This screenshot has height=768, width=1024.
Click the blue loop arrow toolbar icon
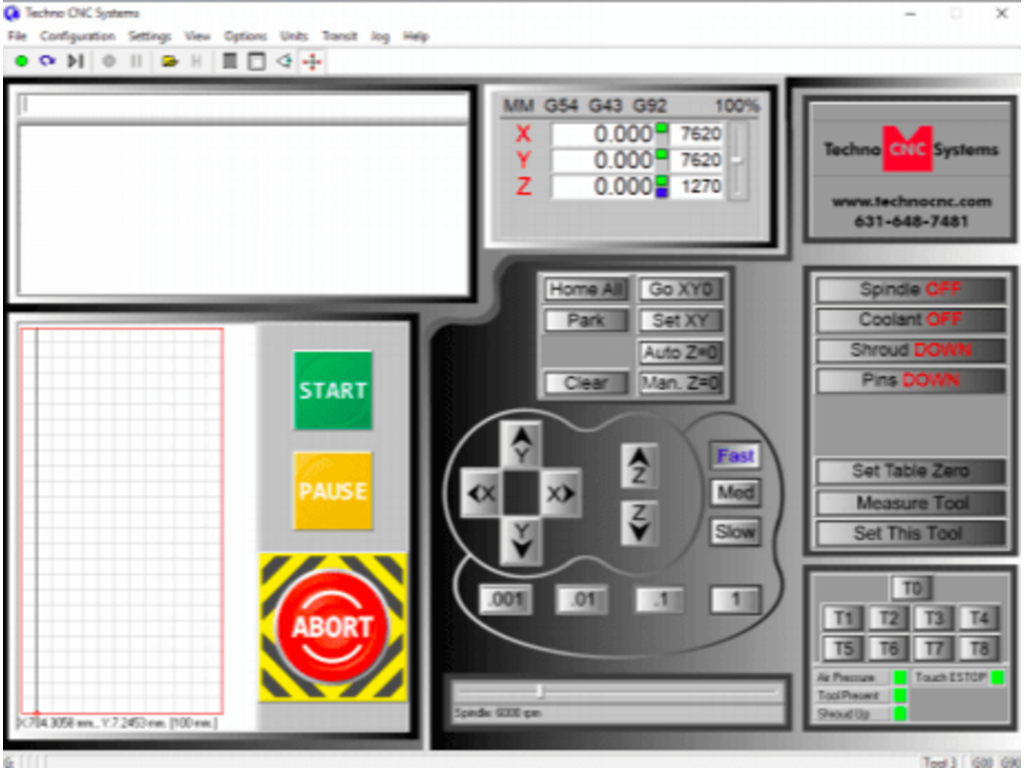47,61
